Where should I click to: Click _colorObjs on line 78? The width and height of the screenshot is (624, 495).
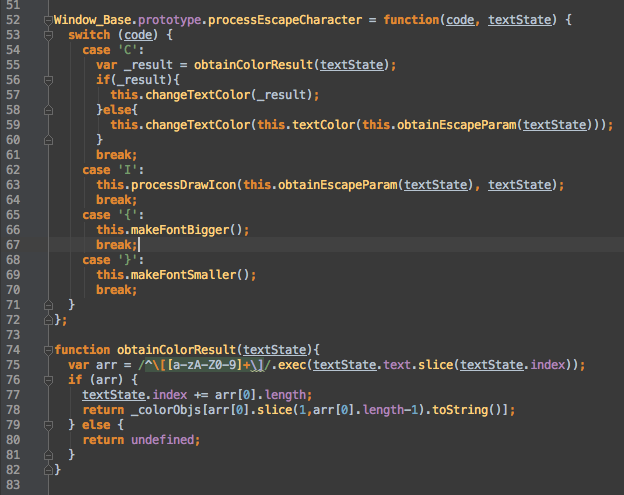pos(166,410)
